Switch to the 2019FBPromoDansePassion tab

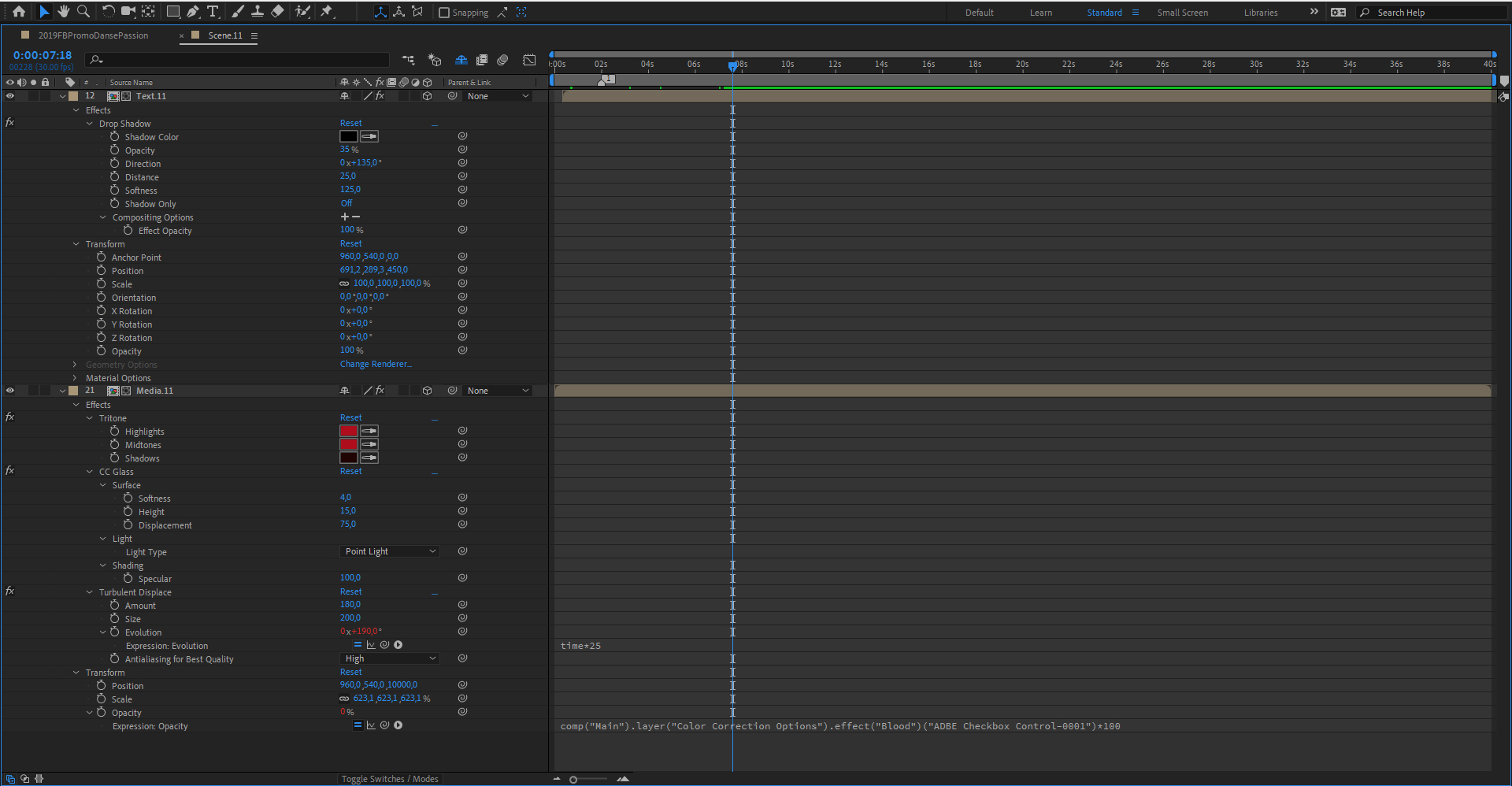click(x=93, y=35)
